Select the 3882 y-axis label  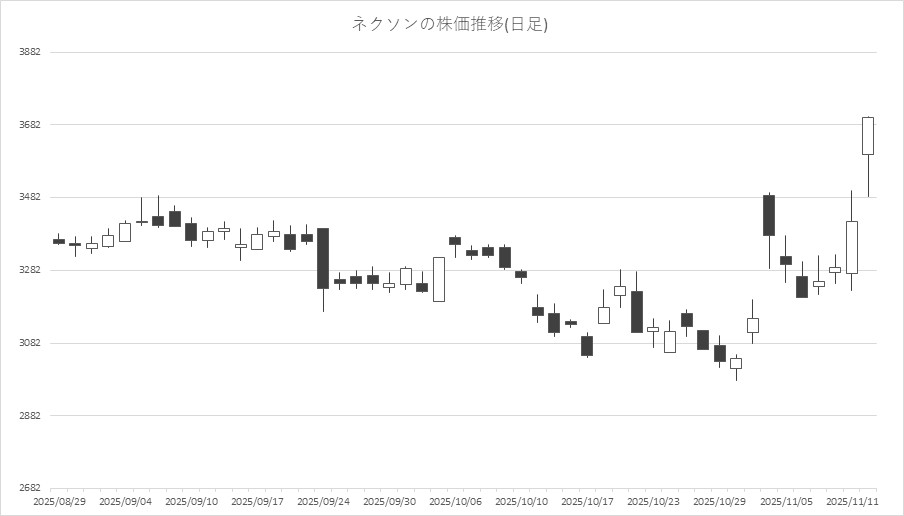click(29, 52)
